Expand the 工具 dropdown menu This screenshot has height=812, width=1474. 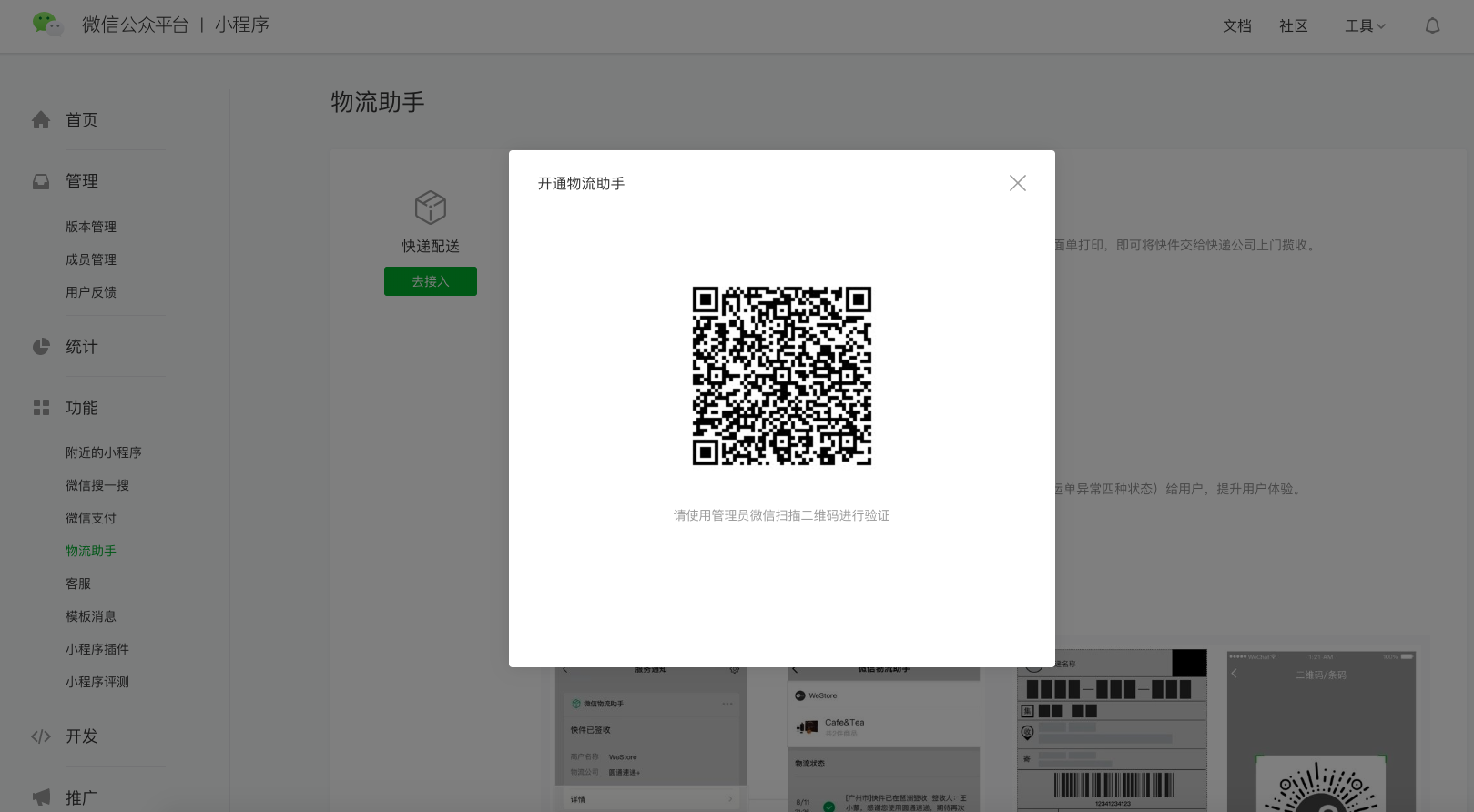pos(1365,26)
